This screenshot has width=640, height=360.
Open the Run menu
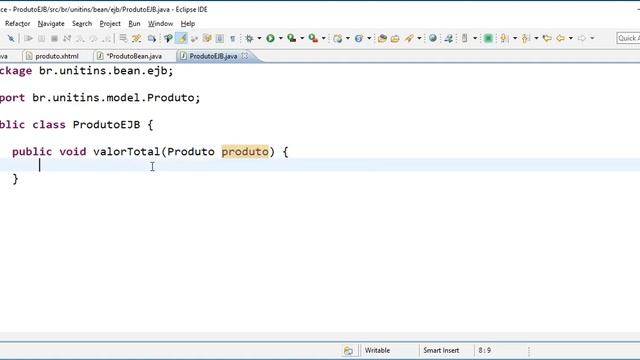tap(134, 24)
